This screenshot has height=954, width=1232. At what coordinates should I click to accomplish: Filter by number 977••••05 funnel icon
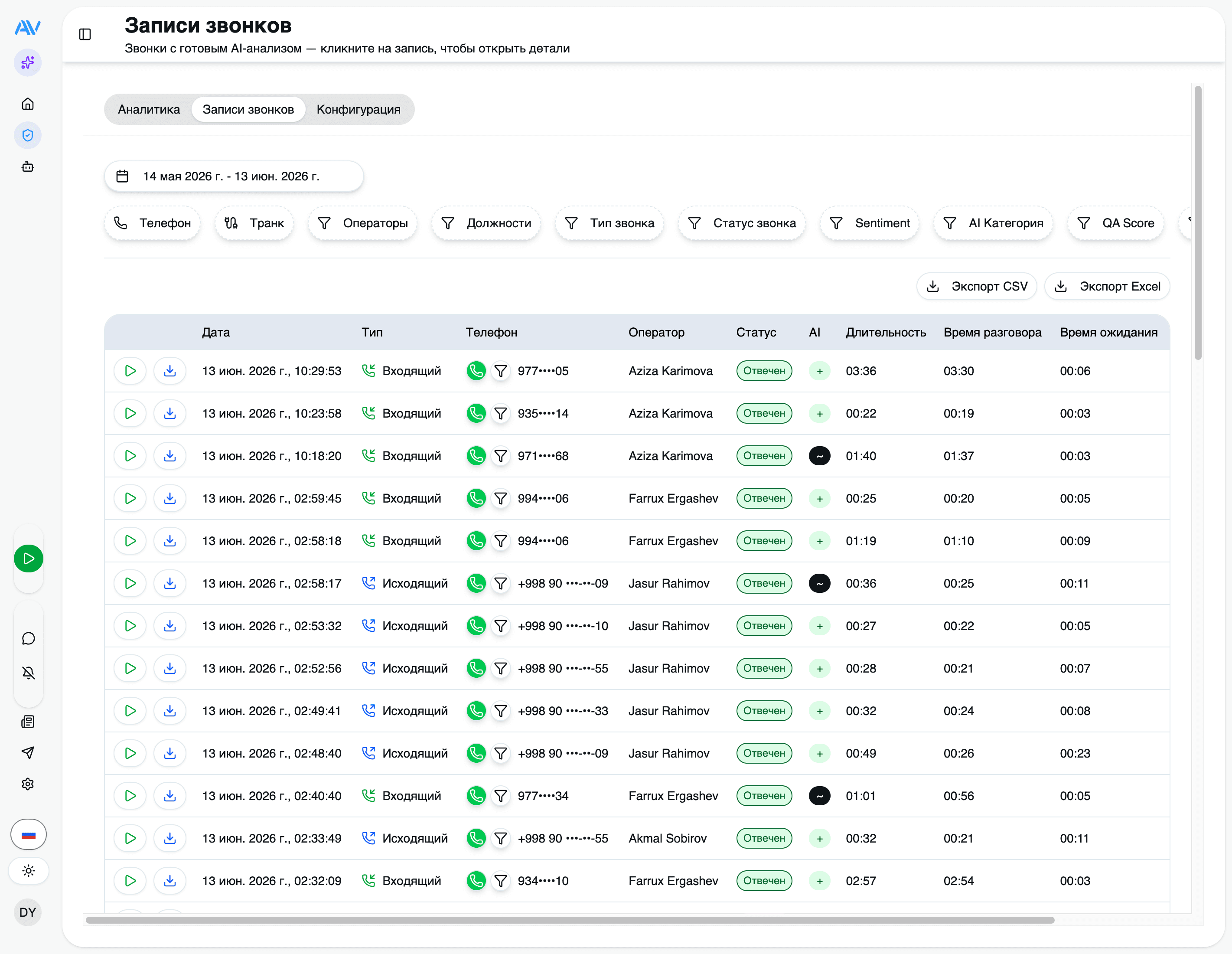click(500, 371)
